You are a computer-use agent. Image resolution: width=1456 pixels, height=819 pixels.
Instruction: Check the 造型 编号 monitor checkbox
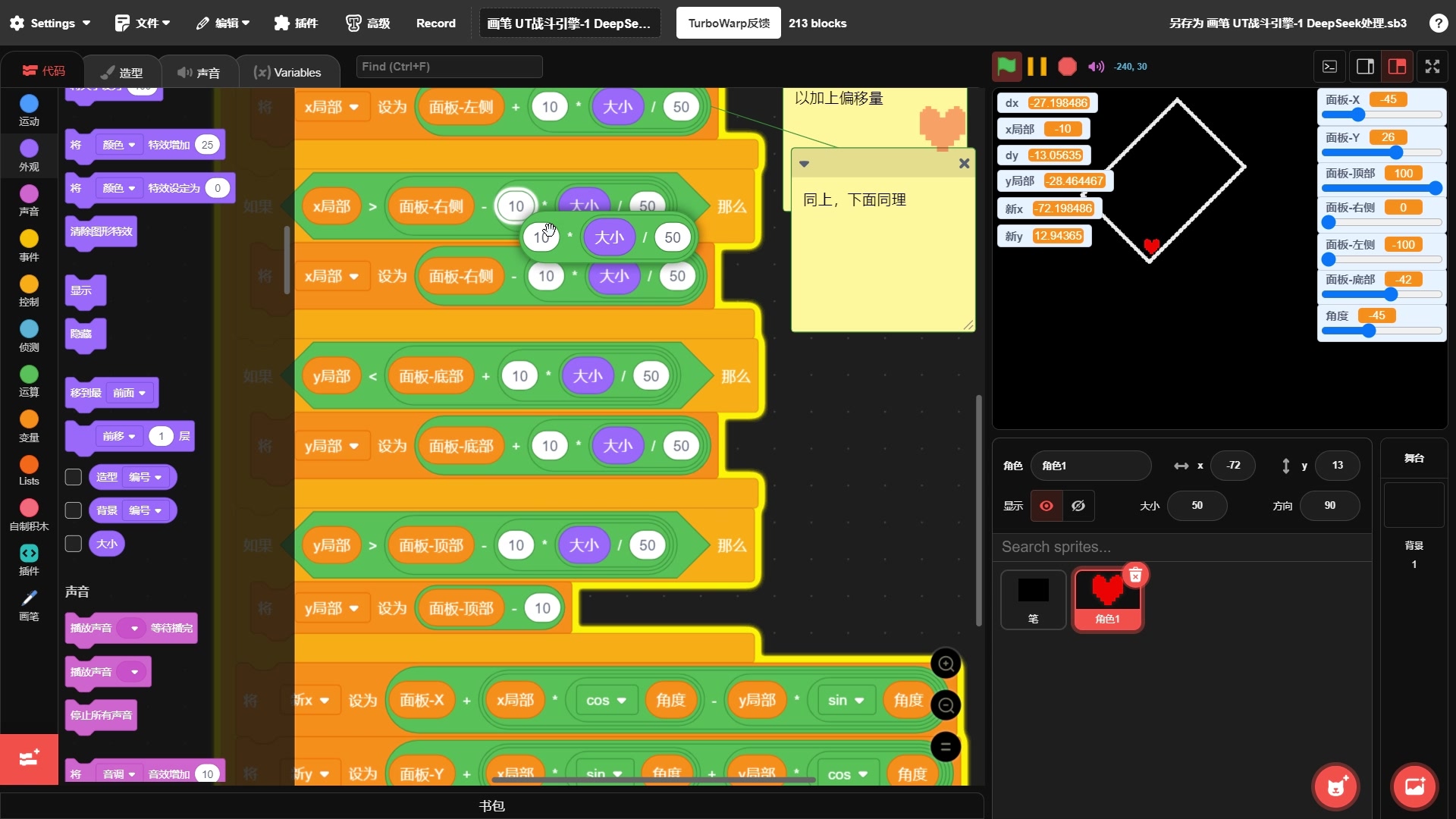coord(74,477)
